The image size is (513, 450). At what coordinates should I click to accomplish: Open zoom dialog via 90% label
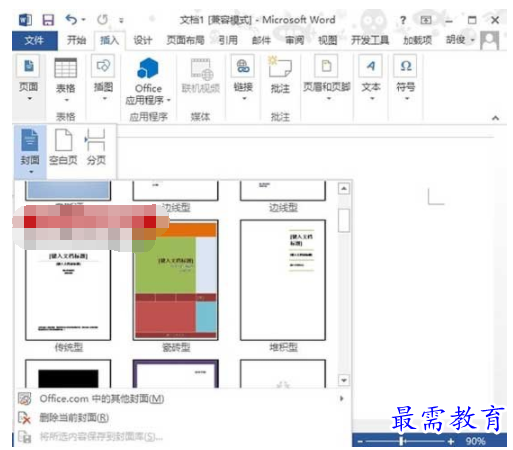475,442
